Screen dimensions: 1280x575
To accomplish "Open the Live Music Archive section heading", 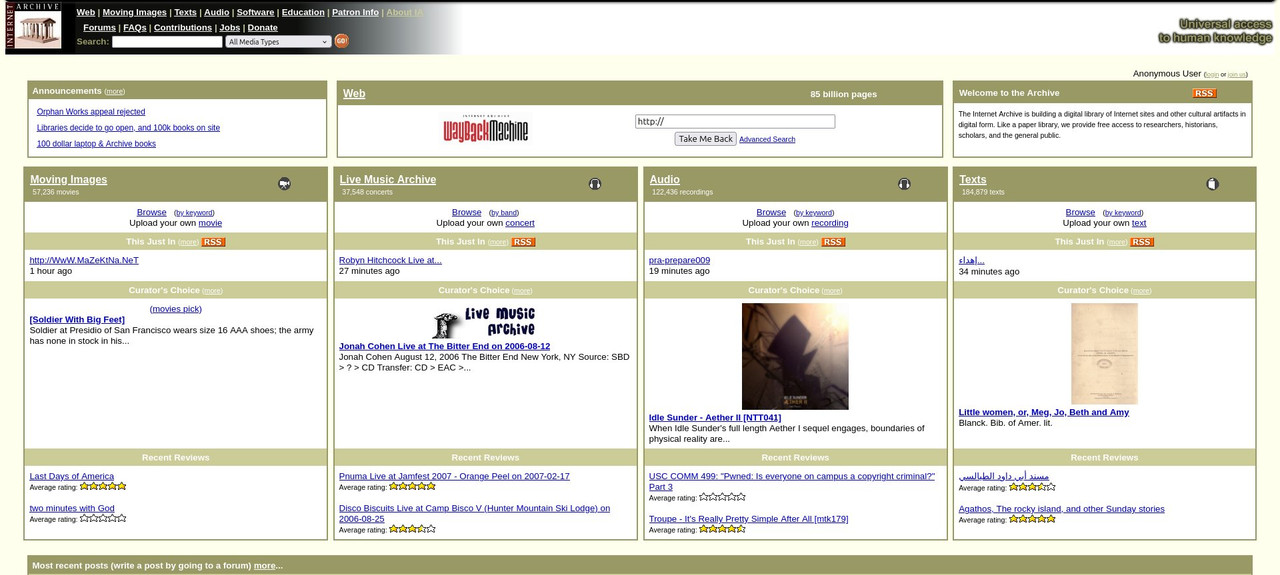I will 387,180.
